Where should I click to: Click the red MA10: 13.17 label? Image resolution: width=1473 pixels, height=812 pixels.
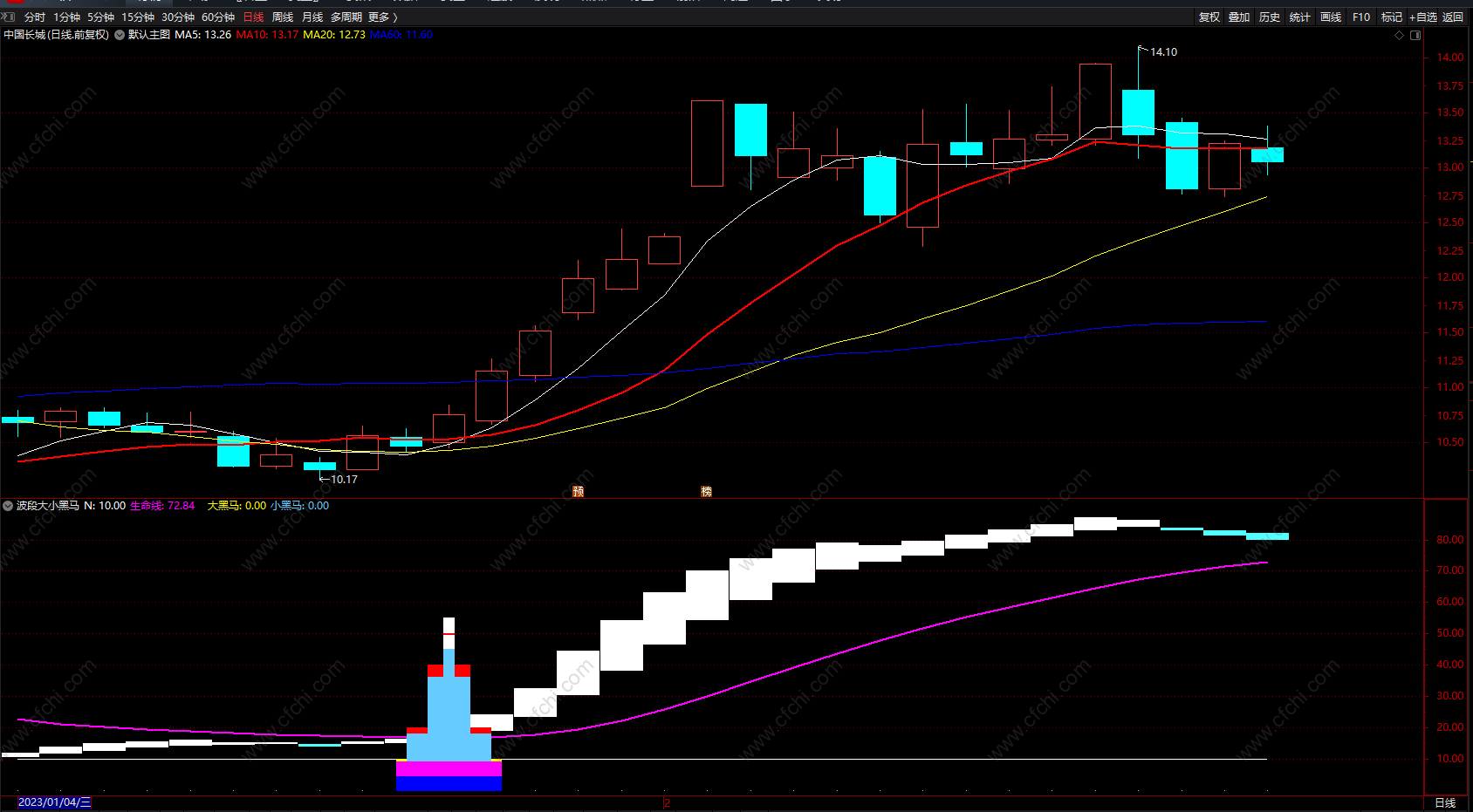point(267,35)
